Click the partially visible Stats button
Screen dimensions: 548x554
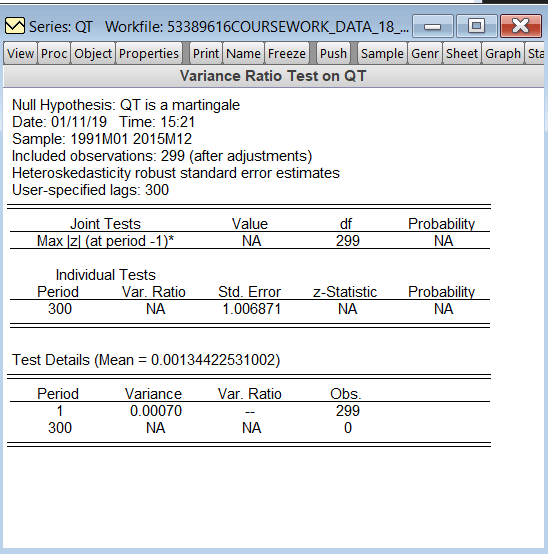[x=535, y=54]
